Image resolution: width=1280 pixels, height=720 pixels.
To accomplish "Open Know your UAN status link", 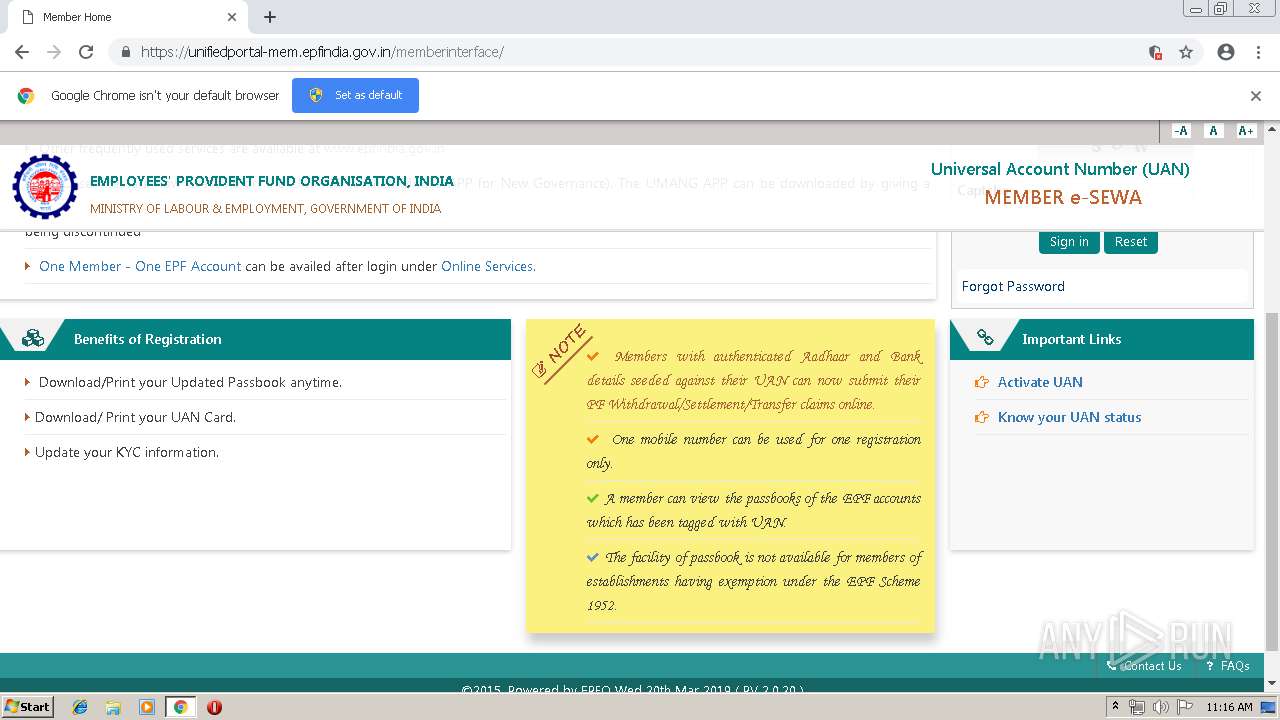I will 1069,417.
